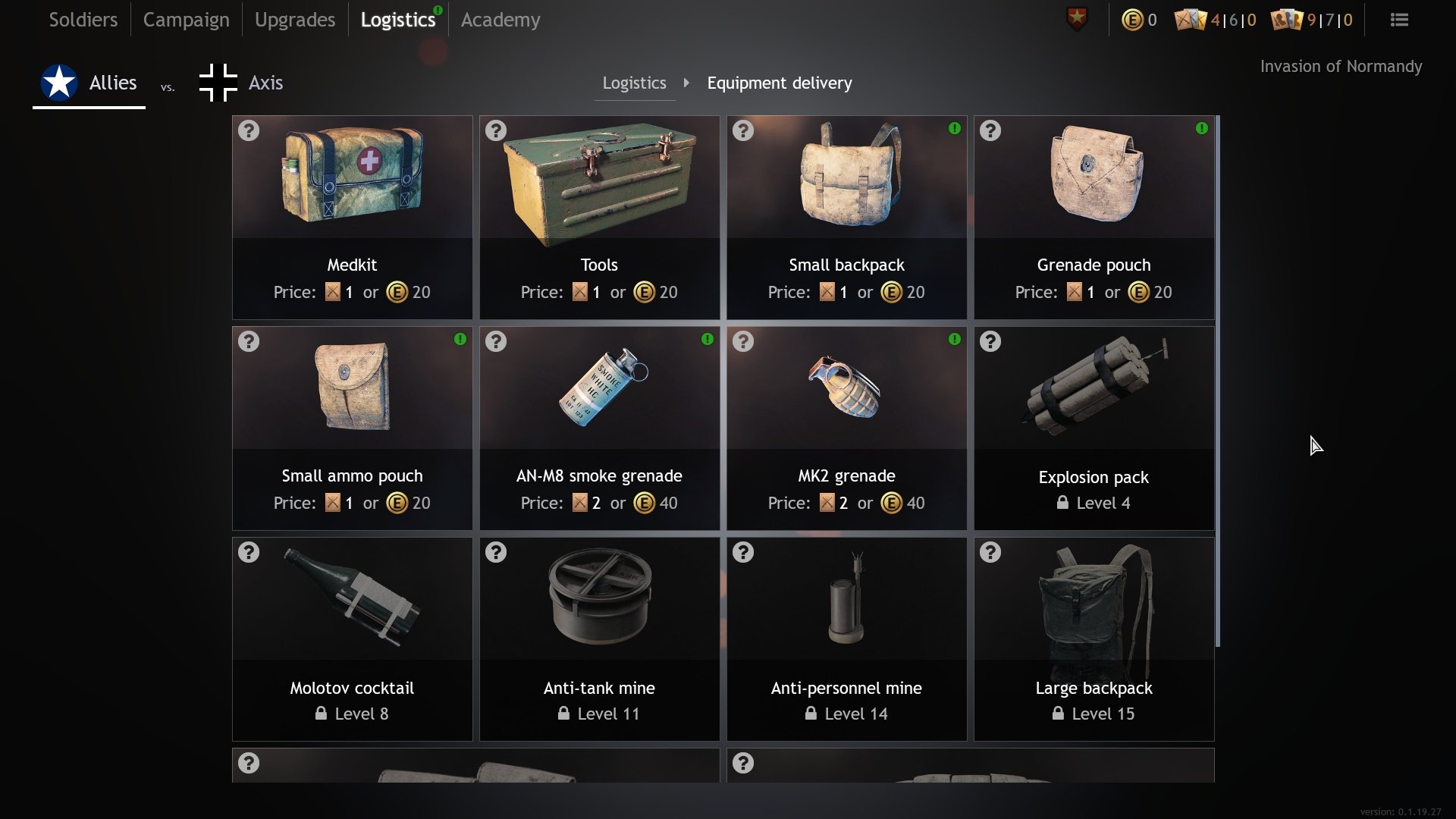
Task: Open the Soldiers tab
Action: coord(83,20)
